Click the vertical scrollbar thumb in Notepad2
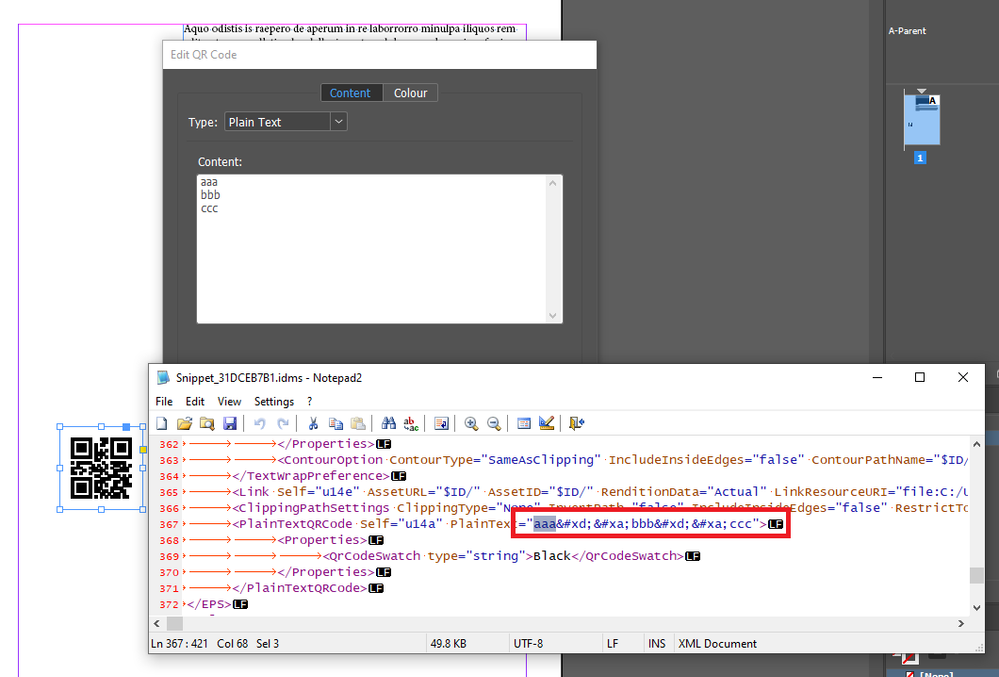 [976, 575]
